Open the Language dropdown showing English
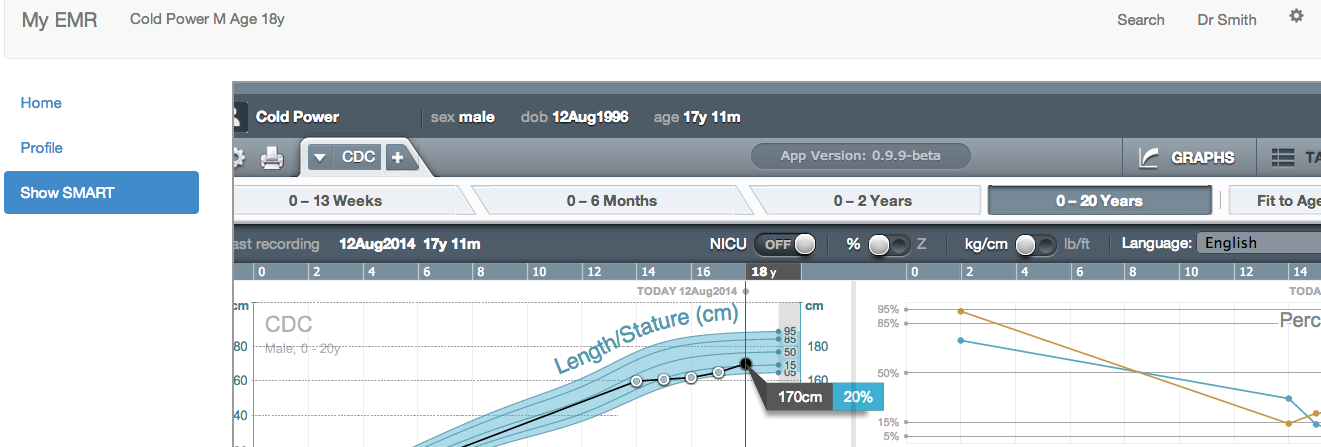Image resolution: width=1321 pixels, height=447 pixels. (1259, 243)
